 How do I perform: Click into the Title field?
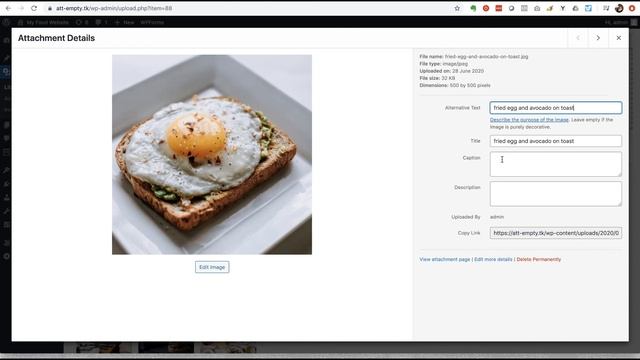pyautogui.click(x=556, y=141)
